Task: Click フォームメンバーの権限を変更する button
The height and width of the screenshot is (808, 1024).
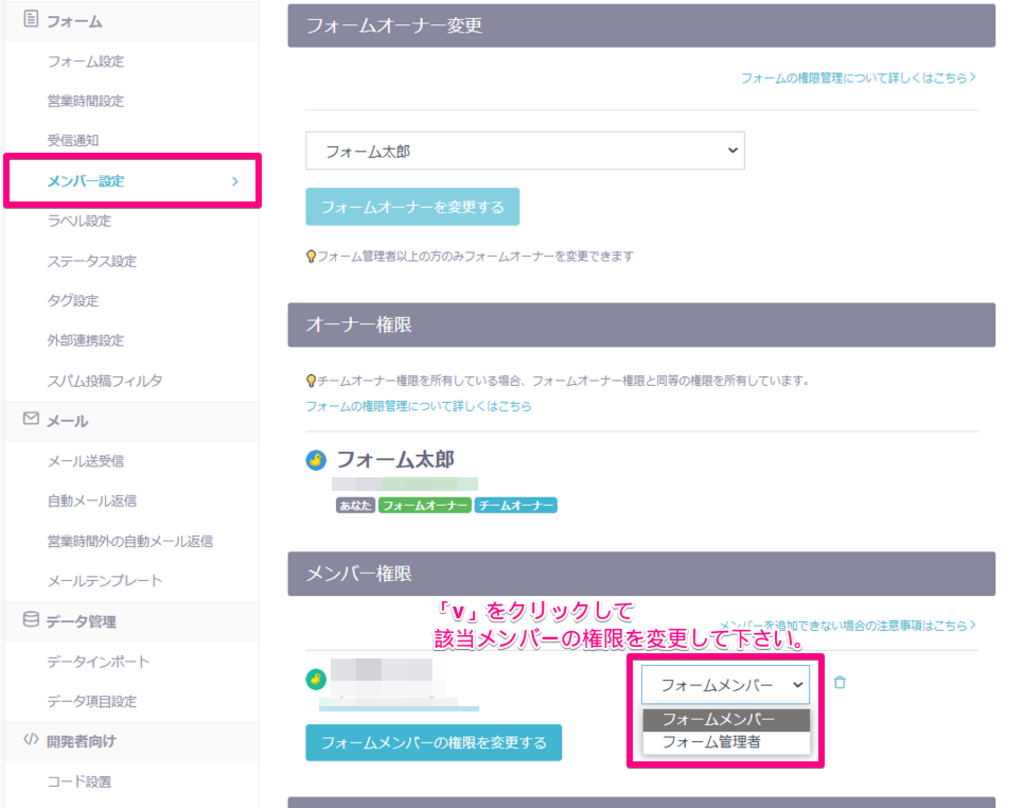Action: 433,743
